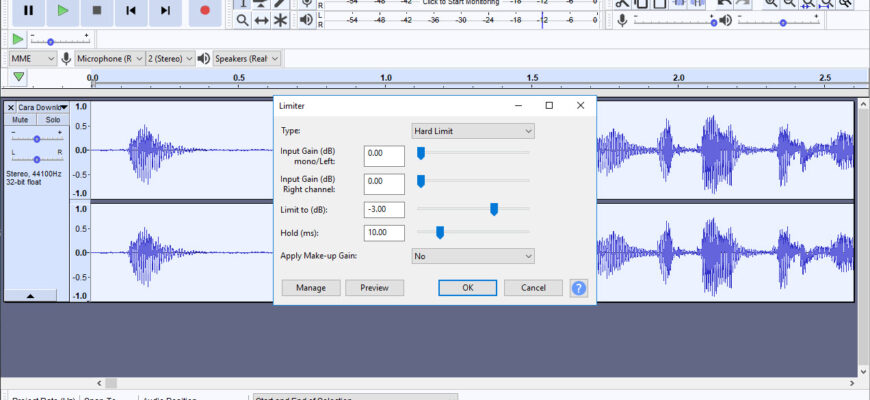This screenshot has height=400, width=870.
Task: Click the Stop transport button
Action: (96, 11)
